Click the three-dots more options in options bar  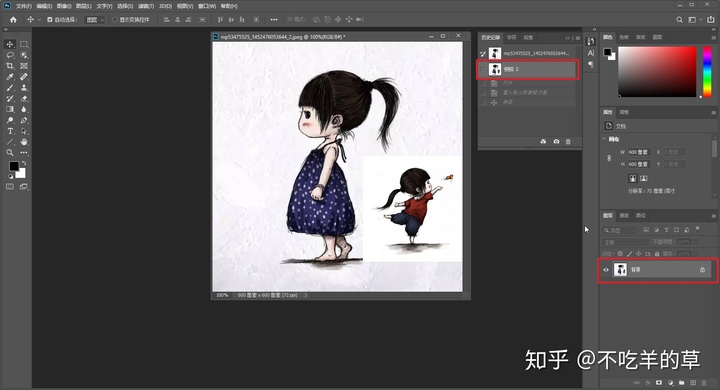[274, 20]
